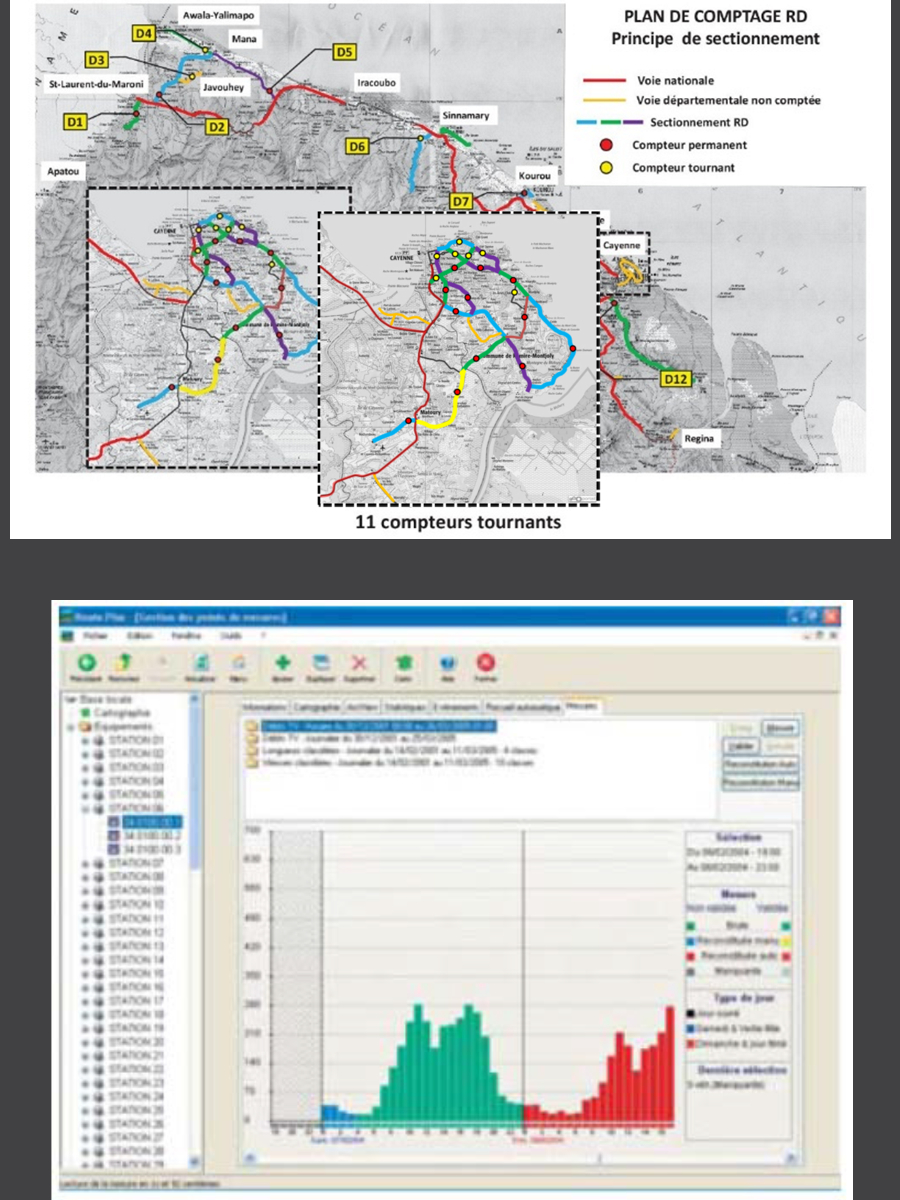Click the red Fermer toolbar icon
This screenshot has height=1200, width=900.
486,663
